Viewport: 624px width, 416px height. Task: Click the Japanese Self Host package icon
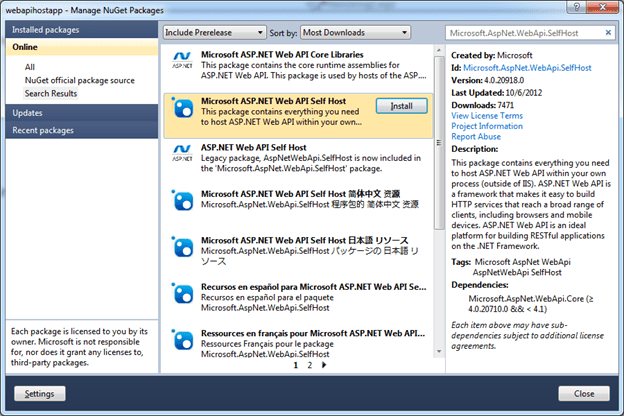[x=183, y=248]
